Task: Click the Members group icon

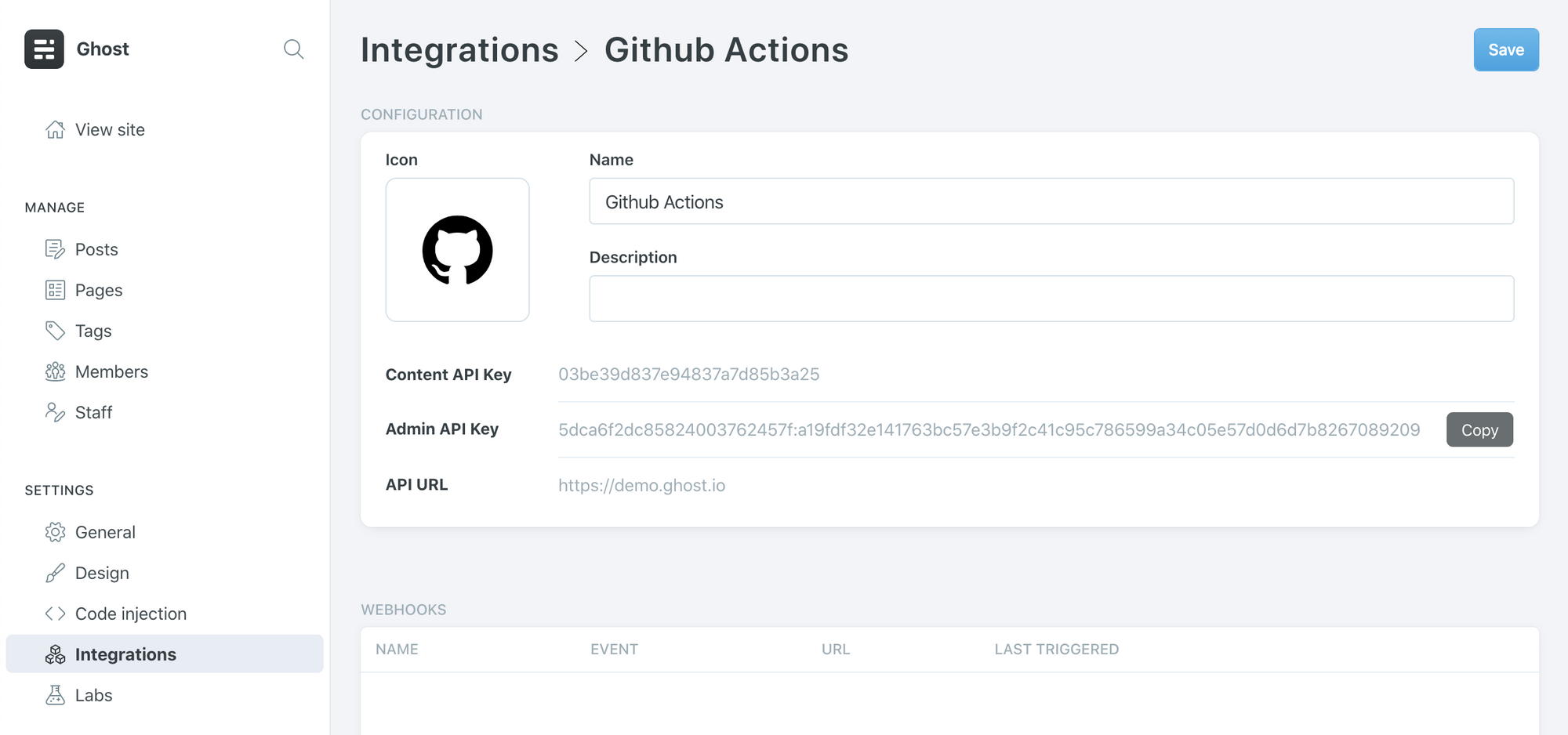Action: click(x=55, y=371)
